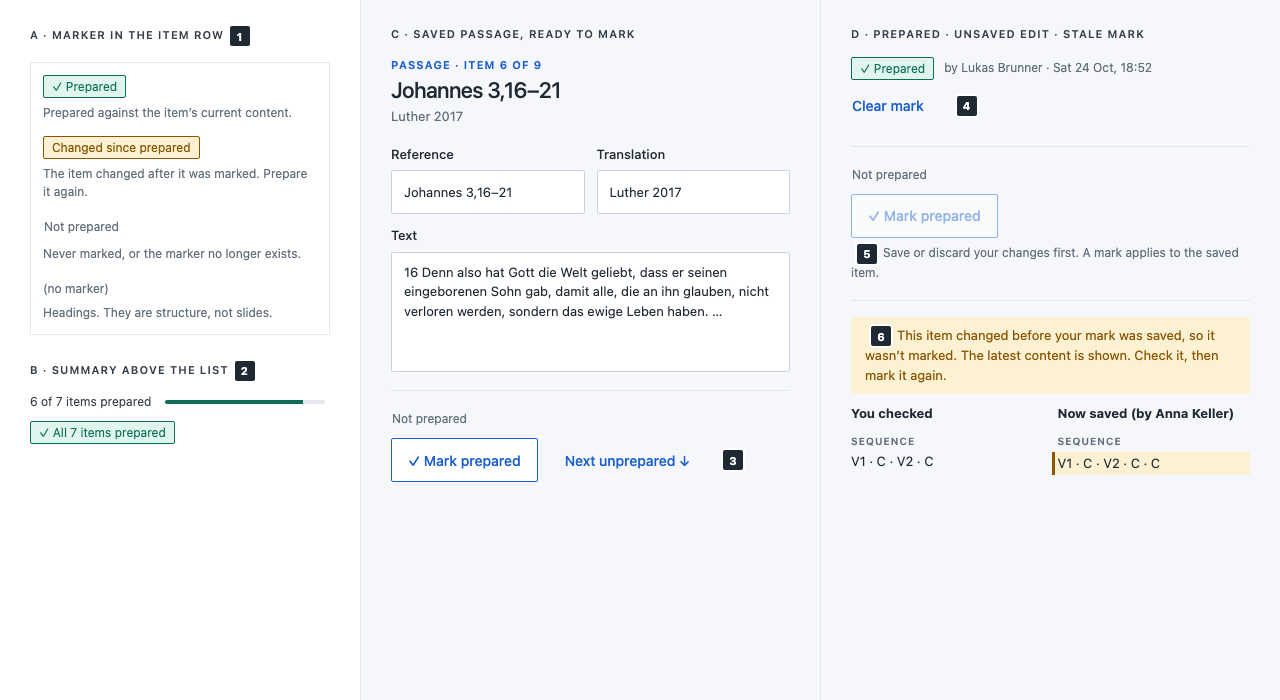Click the warning This item changed before your mark
The image size is (1280, 700).
pyautogui.click(x=1050, y=355)
